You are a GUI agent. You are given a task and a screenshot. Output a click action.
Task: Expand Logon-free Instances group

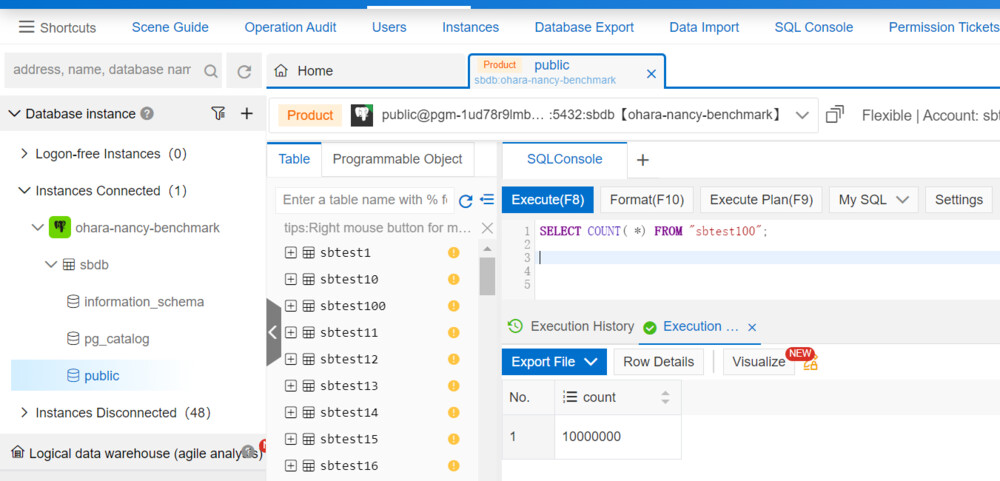[24, 154]
